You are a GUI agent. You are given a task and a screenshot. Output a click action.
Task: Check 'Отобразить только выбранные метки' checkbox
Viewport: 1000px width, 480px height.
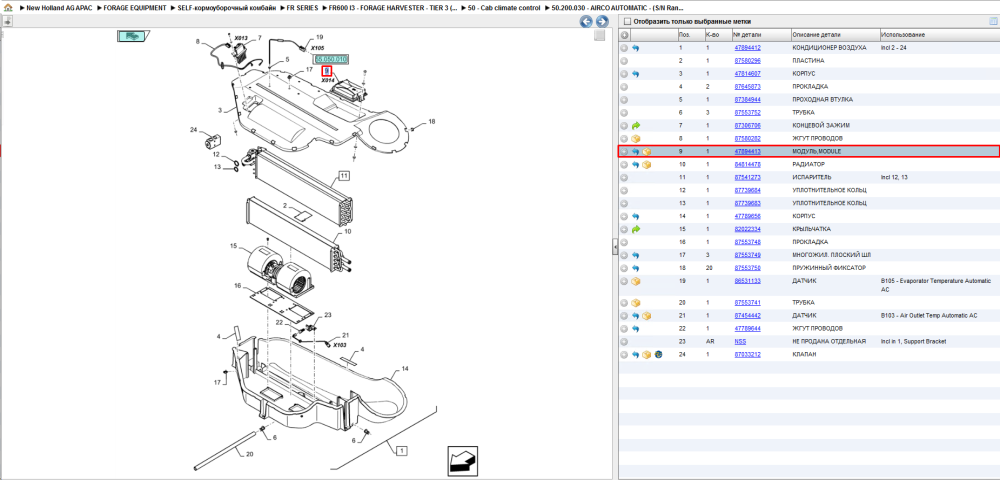click(626, 21)
